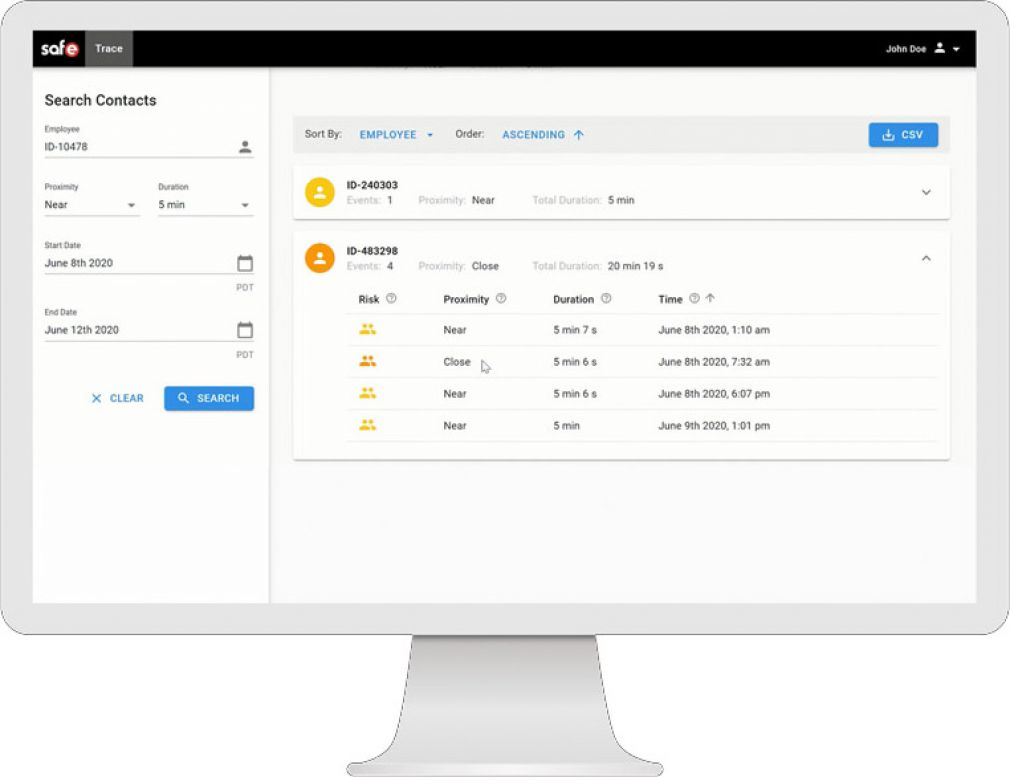The image size is (1010, 777).
Task: Expand the ID-240303 contact card
Action: [926, 192]
